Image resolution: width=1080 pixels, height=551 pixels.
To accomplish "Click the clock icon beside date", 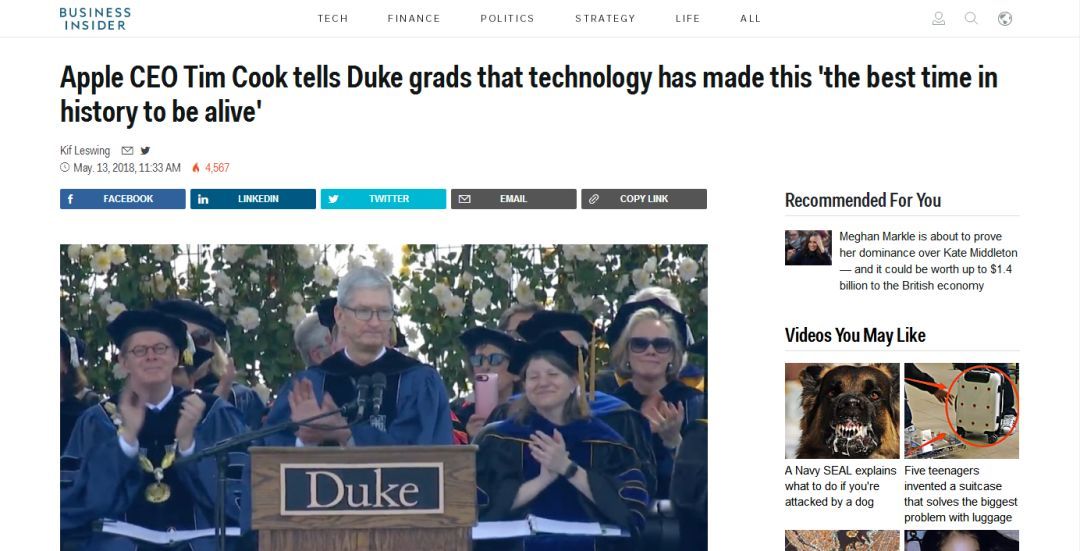I will [x=65, y=168].
